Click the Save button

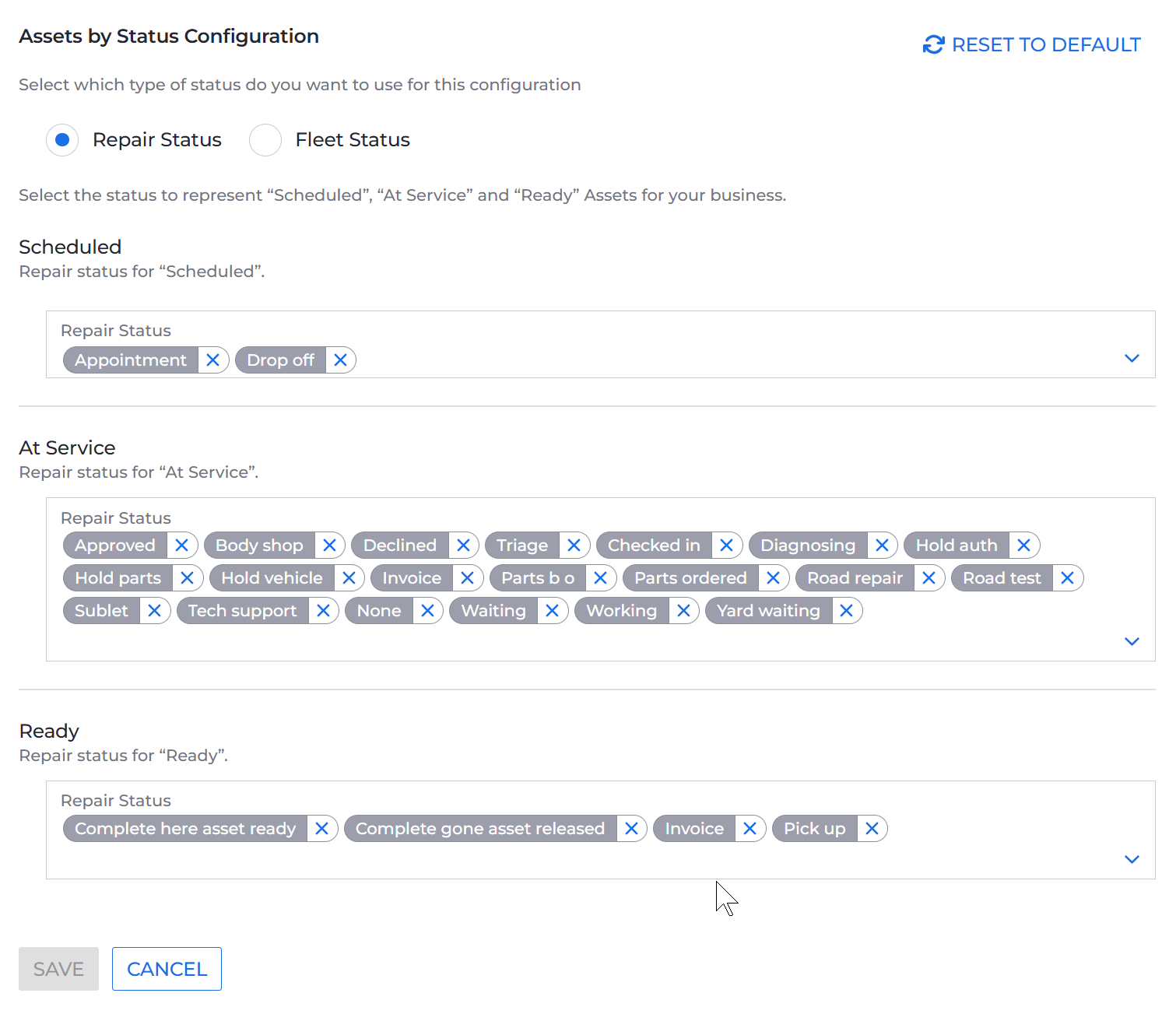point(58,969)
